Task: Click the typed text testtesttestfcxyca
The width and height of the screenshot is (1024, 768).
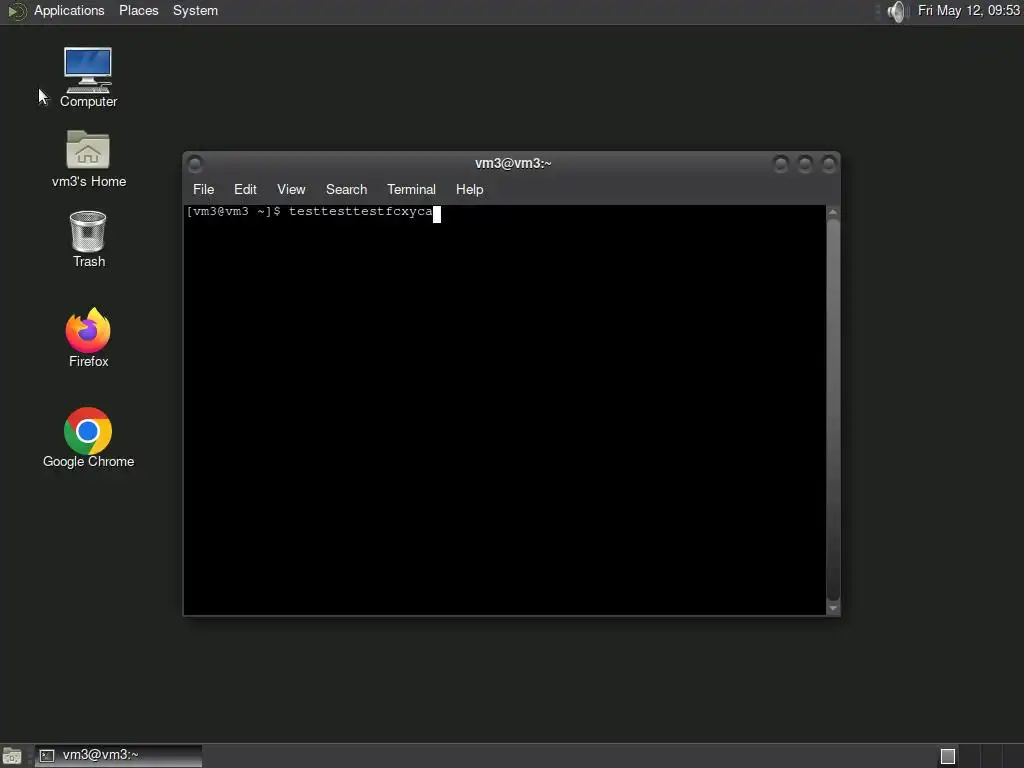Action: coord(360,212)
